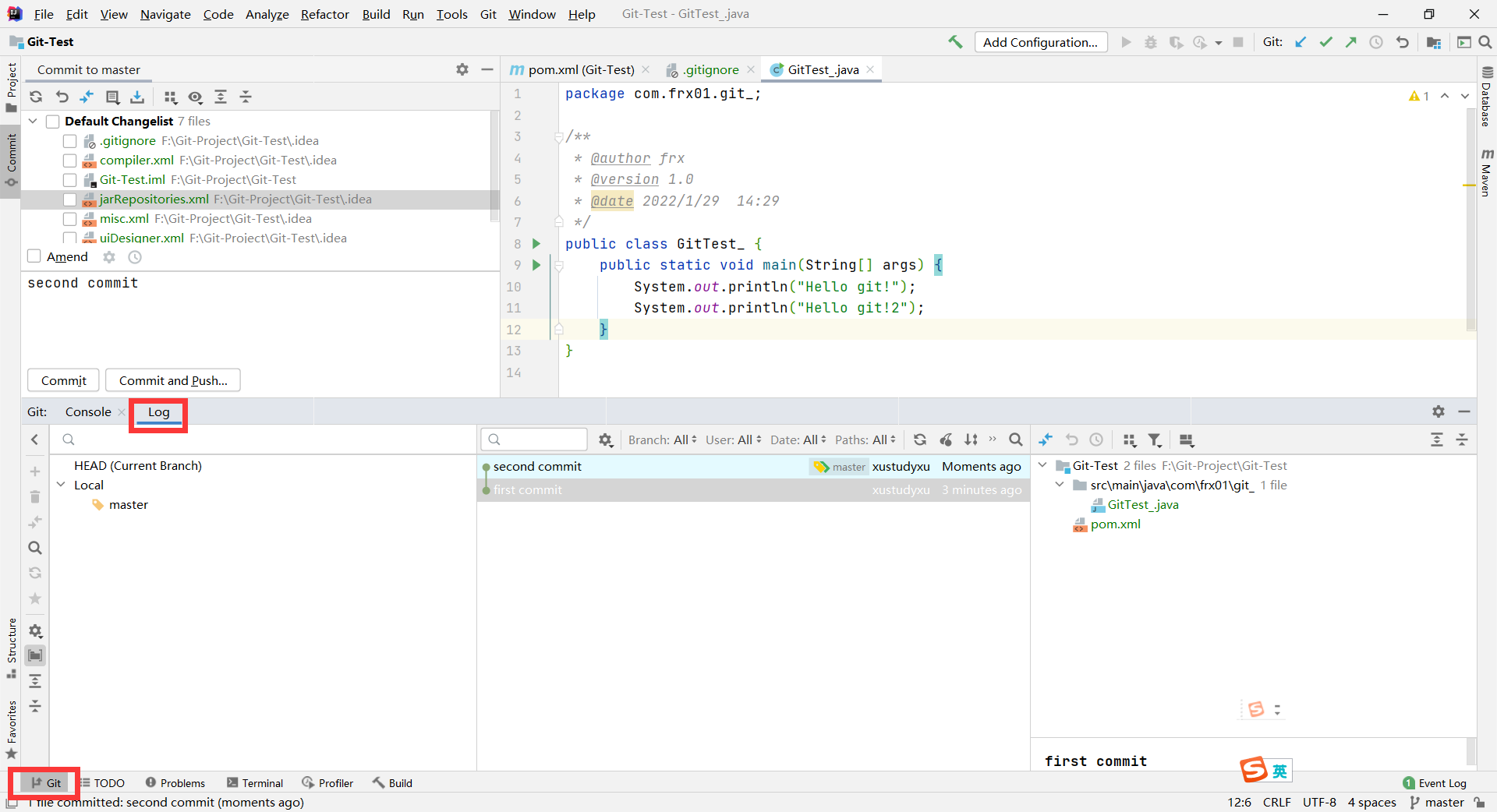1497x812 pixels.
Task: Open the Paths: All filter dropdown
Action: tap(865, 440)
